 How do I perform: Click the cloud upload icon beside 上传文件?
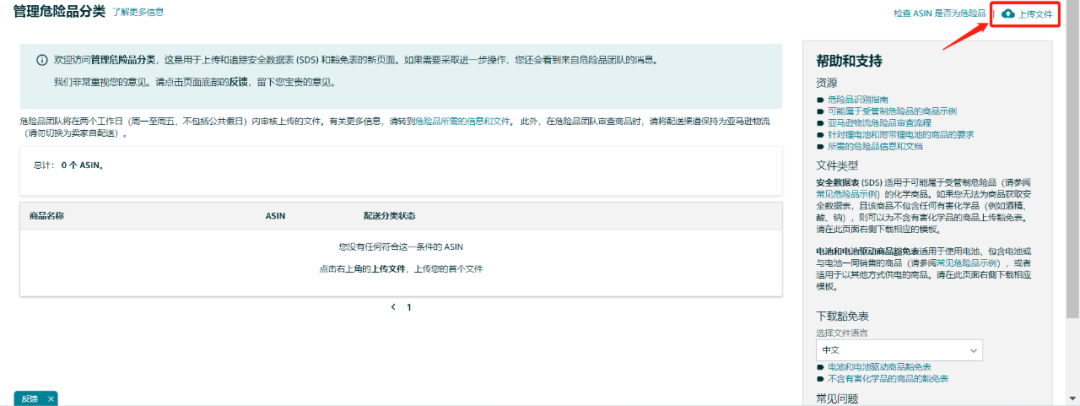click(1009, 13)
